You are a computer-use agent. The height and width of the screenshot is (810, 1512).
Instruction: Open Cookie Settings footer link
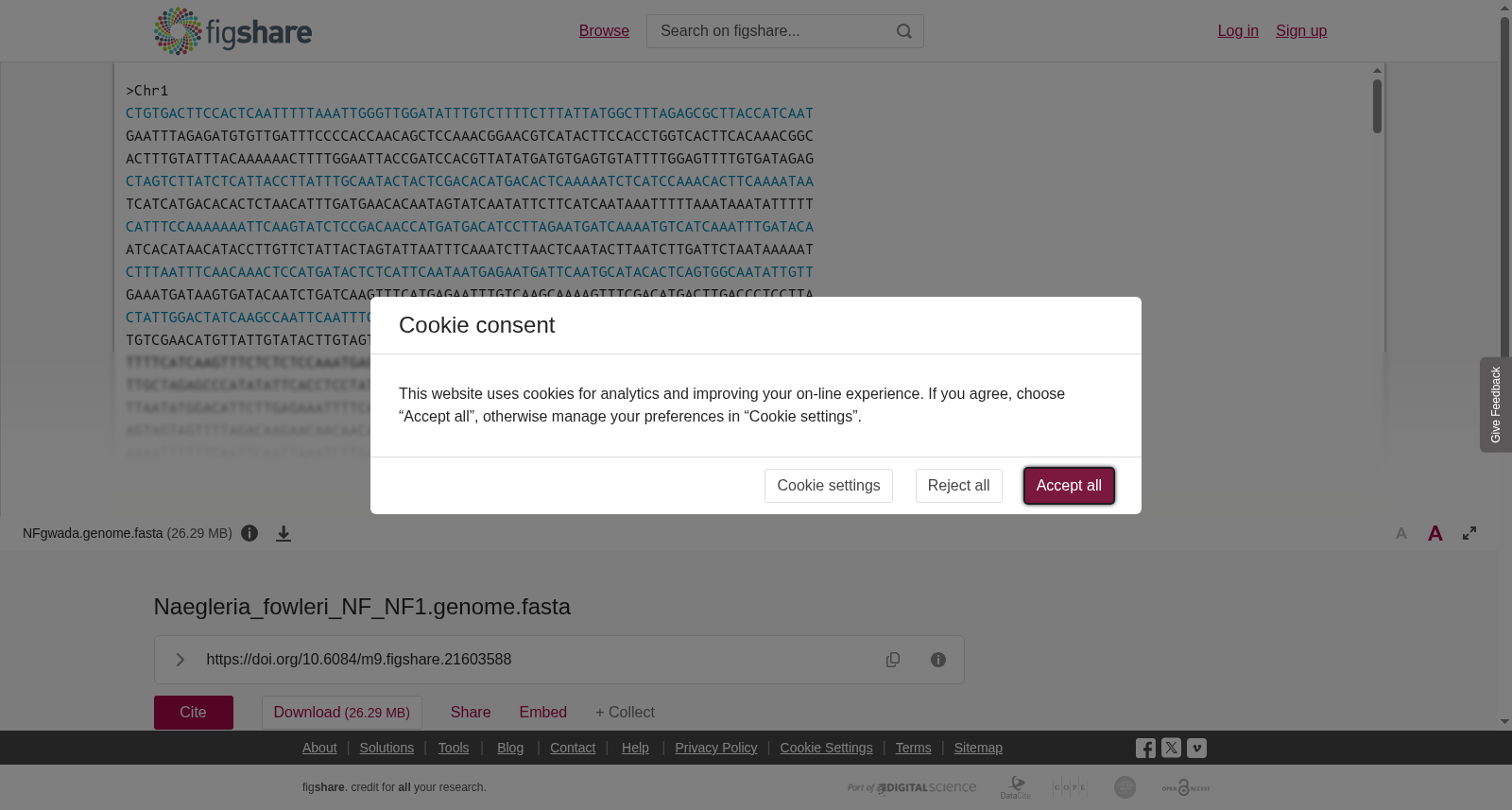[x=826, y=748]
